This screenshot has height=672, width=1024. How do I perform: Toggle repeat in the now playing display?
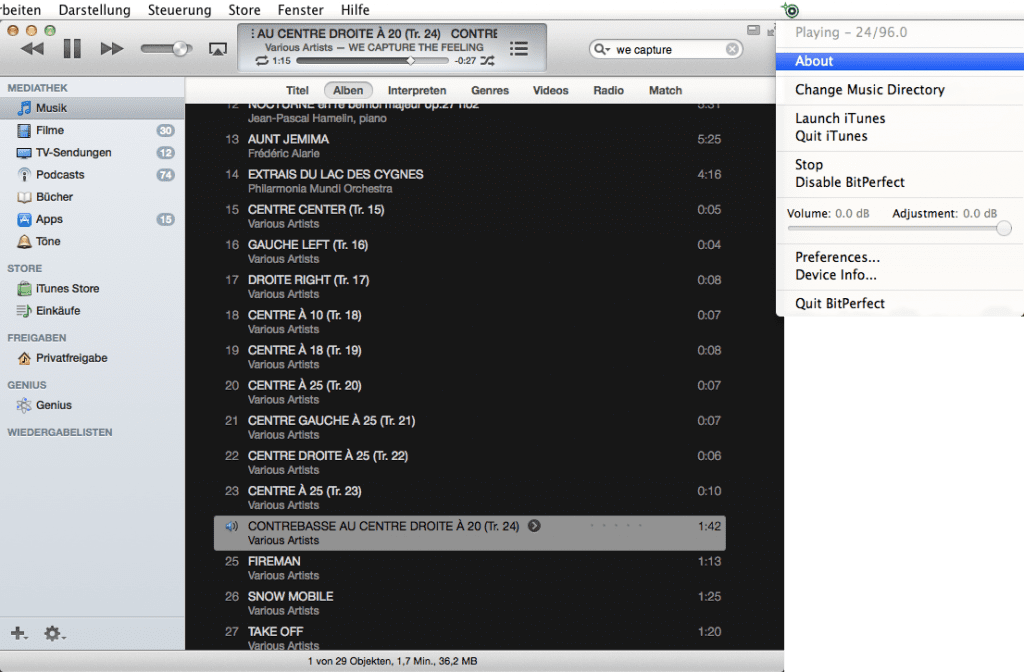[x=262, y=61]
